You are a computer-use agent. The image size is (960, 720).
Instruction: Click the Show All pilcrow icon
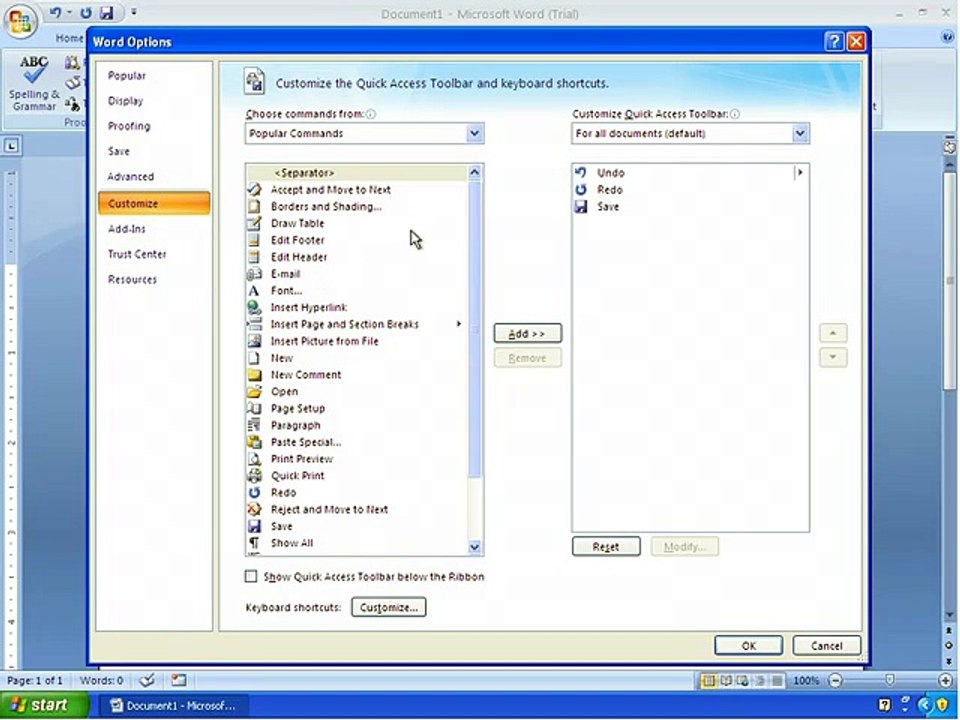coord(254,543)
